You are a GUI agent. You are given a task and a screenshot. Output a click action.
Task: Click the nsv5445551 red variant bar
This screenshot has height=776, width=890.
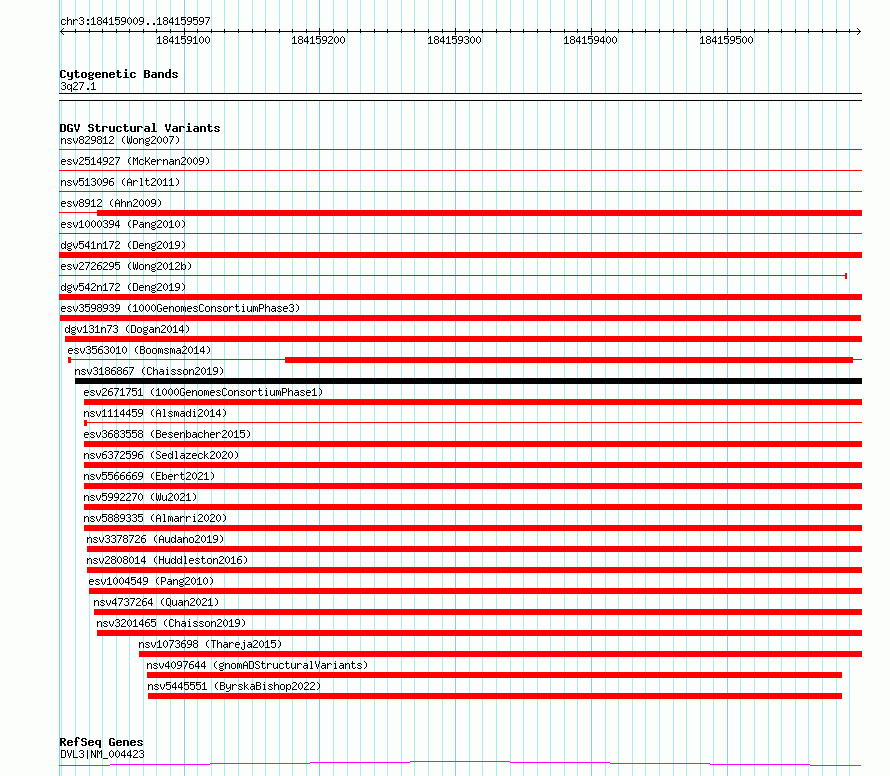pyautogui.click(x=495, y=696)
